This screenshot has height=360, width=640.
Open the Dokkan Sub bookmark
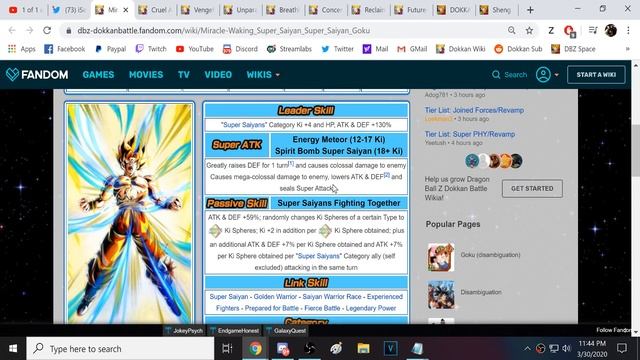point(518,49)
